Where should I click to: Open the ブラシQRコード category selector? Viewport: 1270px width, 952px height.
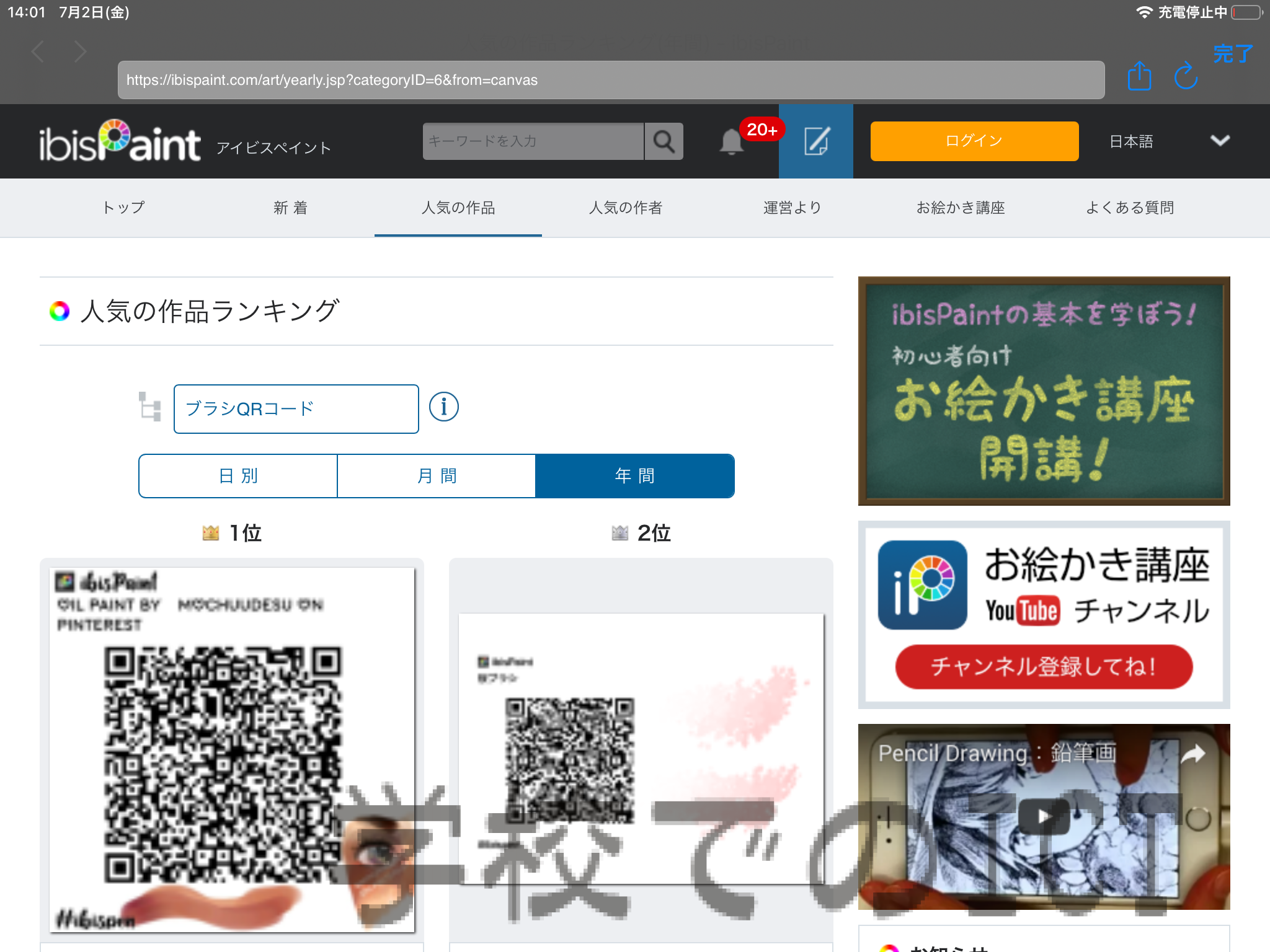tap(296, 409)
